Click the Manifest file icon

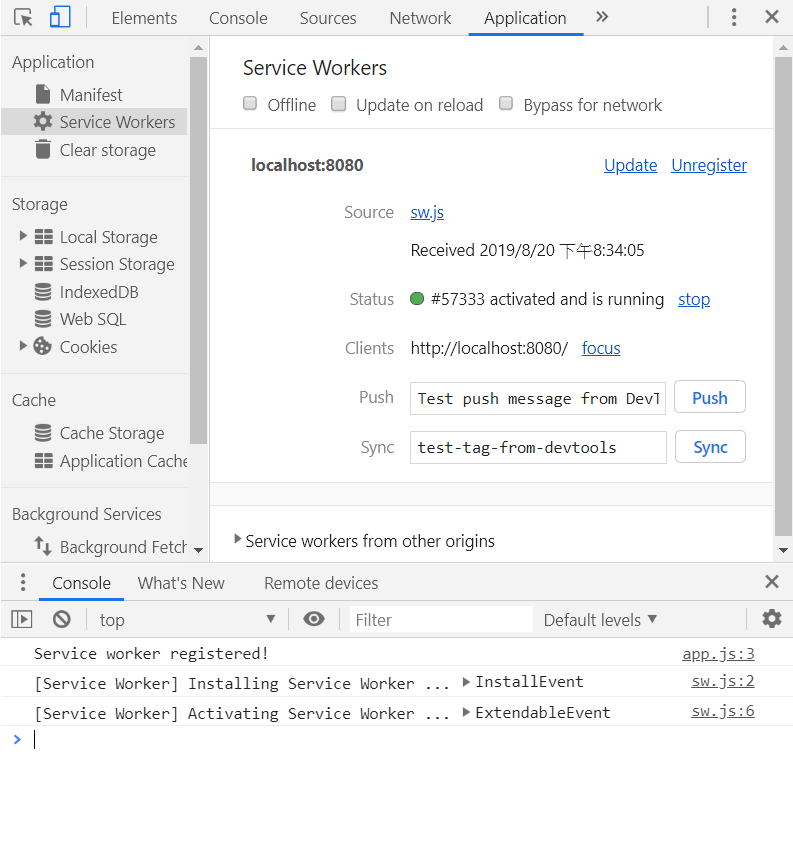pyautogui.click(x=43, y=94)
